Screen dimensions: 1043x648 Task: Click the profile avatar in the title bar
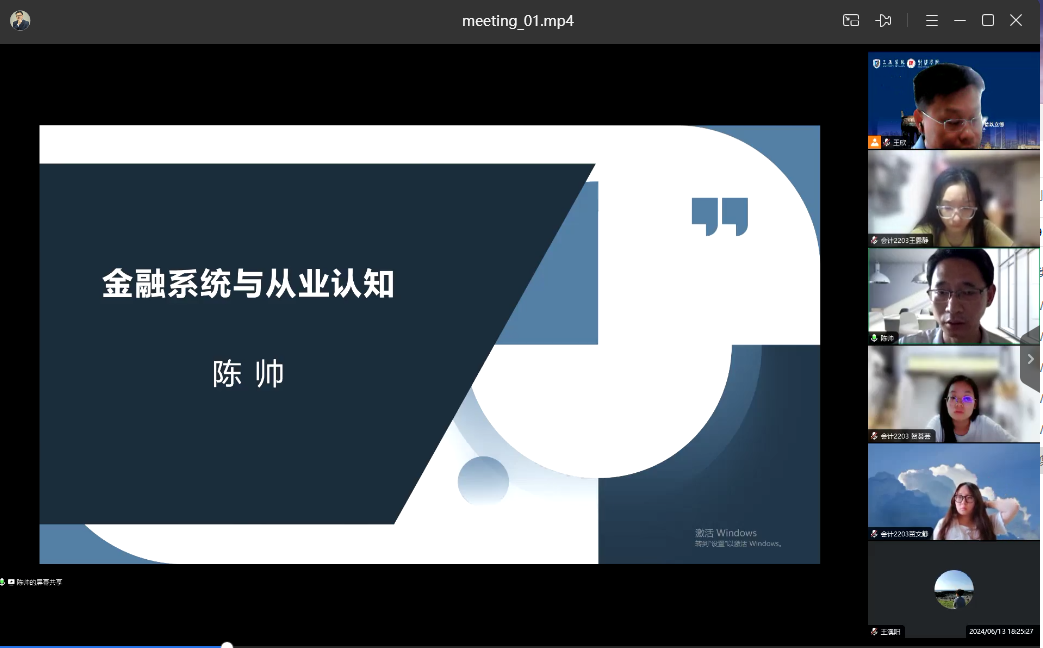coord(20,20)
